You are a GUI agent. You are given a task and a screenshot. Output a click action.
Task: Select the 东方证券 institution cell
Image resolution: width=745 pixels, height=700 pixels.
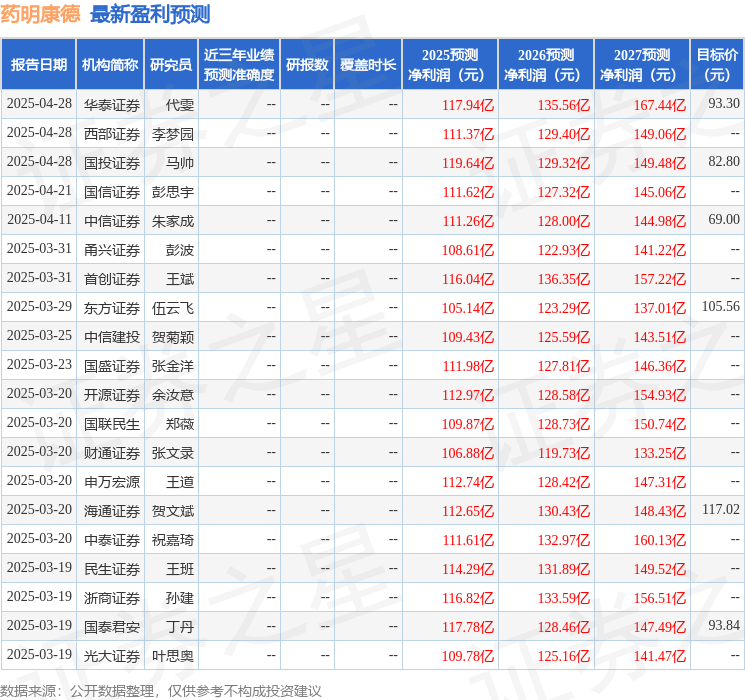click(112, 308)
